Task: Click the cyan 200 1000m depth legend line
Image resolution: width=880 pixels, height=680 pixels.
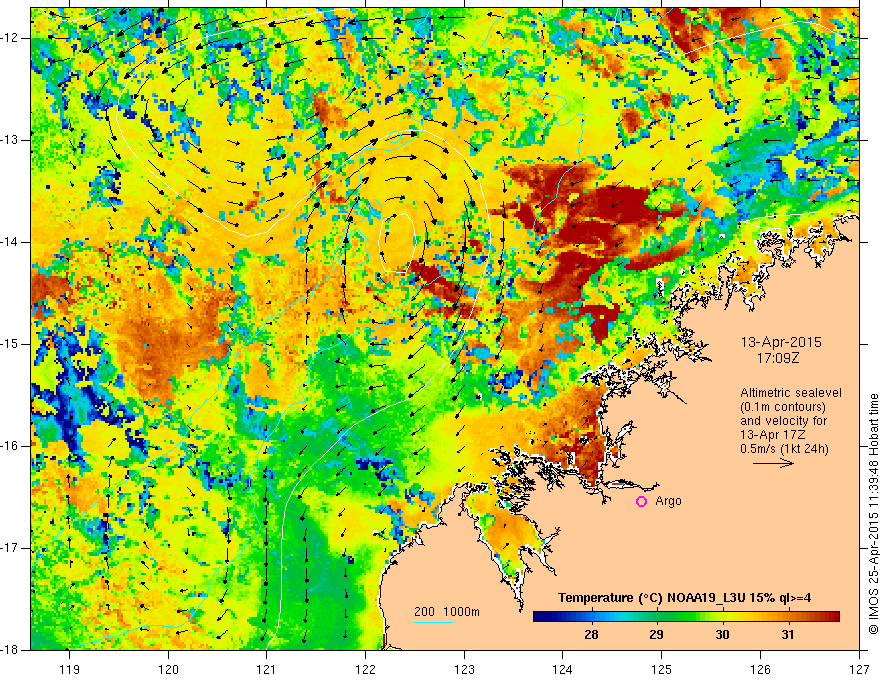Action: tap(434, 622)
